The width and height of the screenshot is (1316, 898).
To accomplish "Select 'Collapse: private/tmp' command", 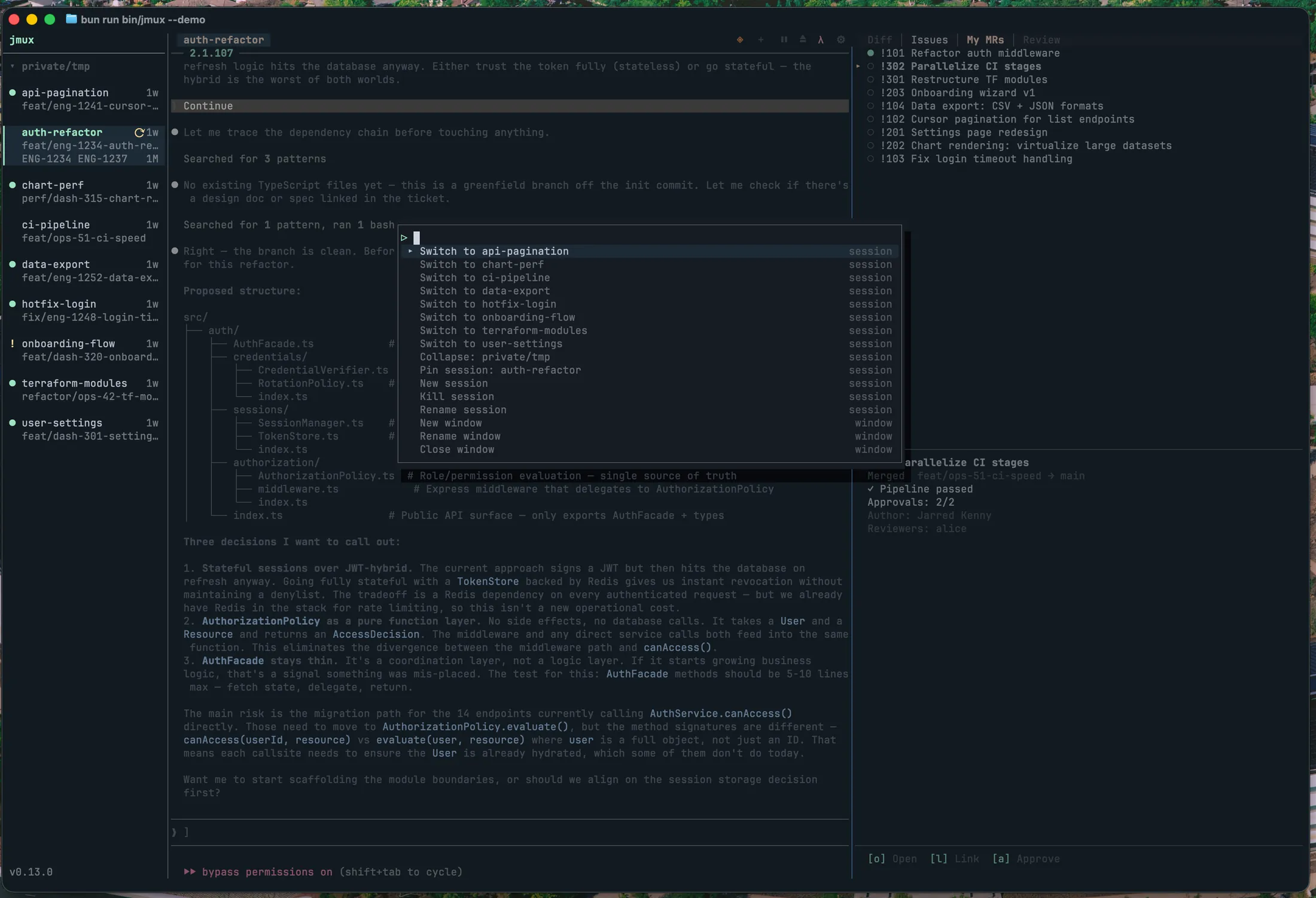I will pyautogui.click(x=649, y=357).
